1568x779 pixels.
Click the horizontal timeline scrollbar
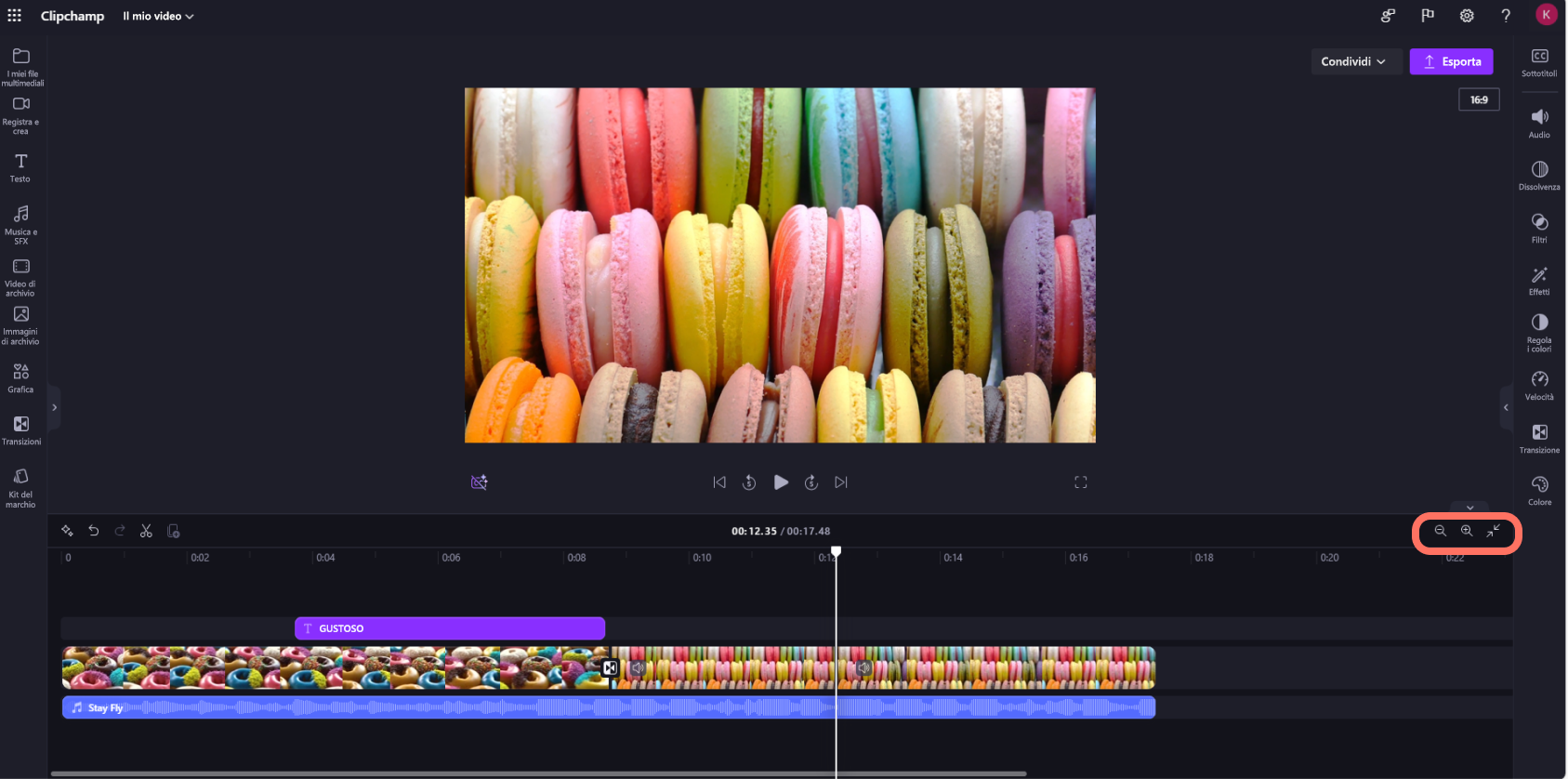click(x=538, y=773)
